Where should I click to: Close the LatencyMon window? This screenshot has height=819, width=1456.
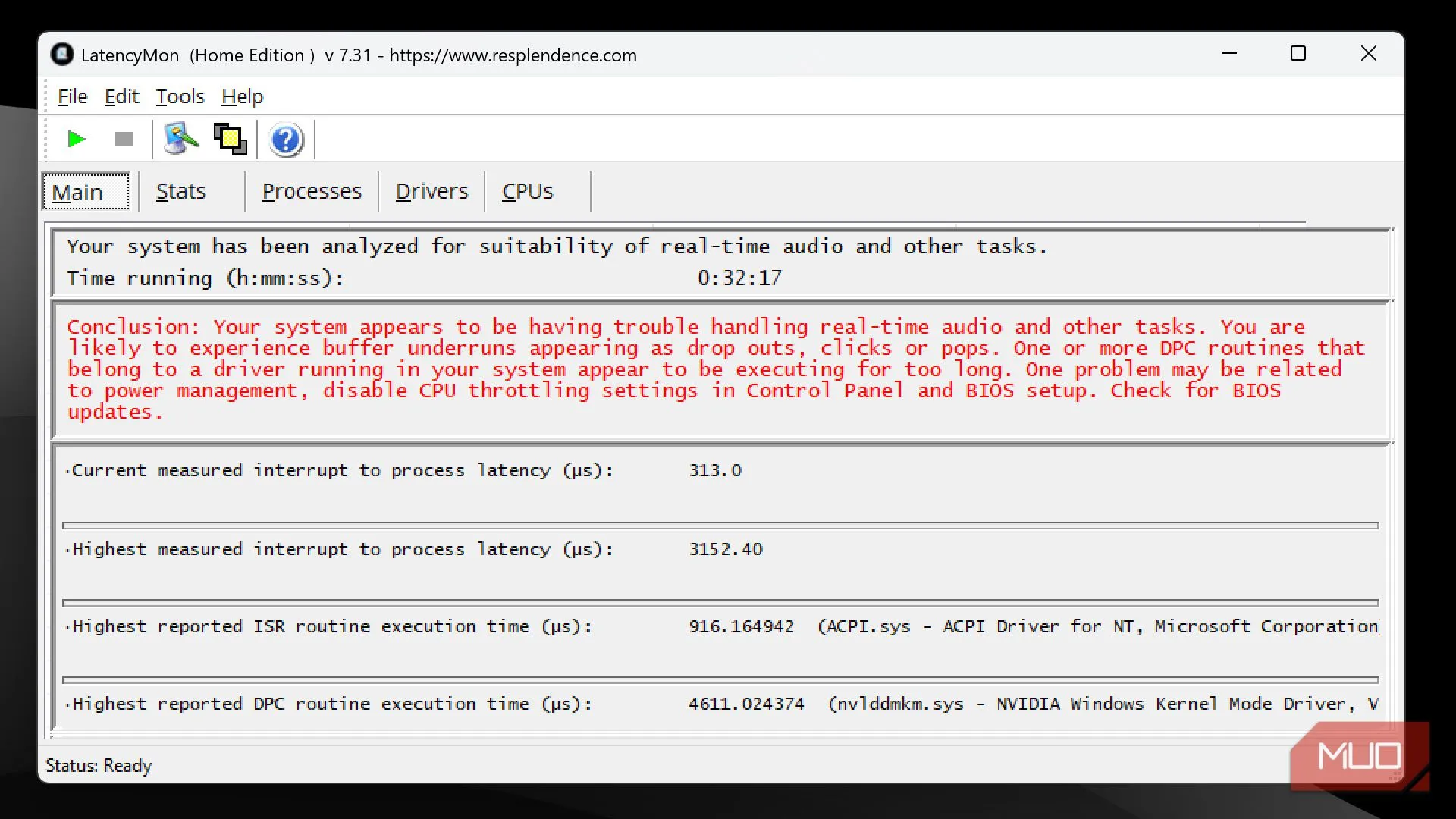[x=1368, y=54]
